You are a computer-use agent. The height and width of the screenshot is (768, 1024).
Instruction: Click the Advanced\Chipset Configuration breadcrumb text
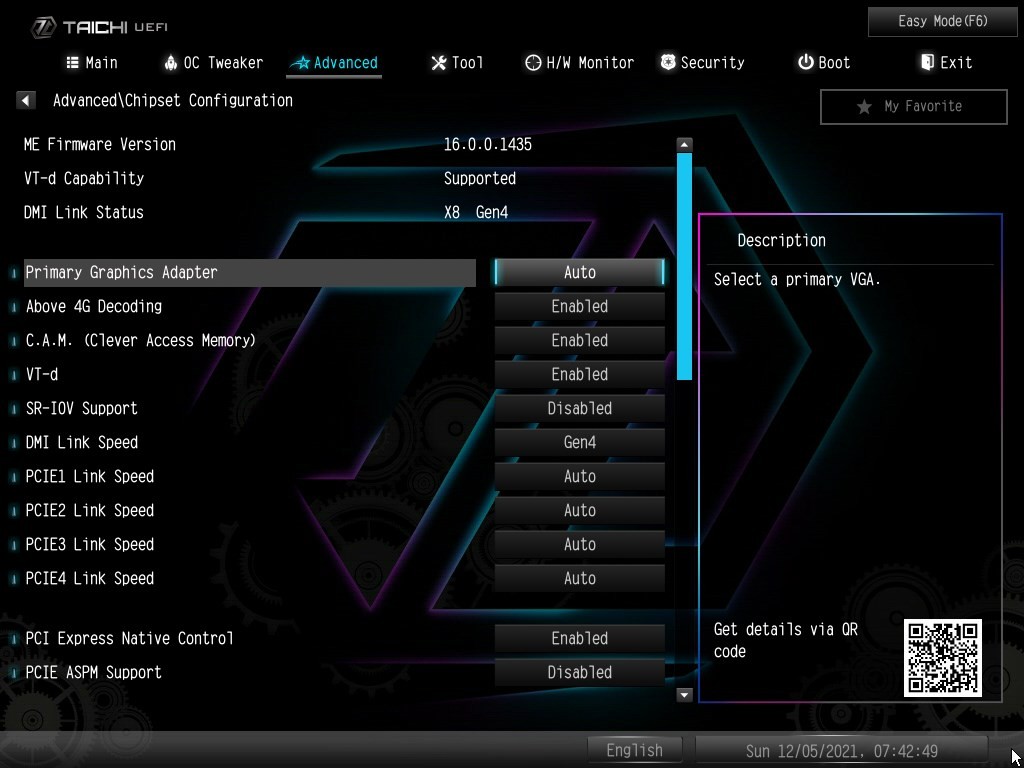[173, 101]
